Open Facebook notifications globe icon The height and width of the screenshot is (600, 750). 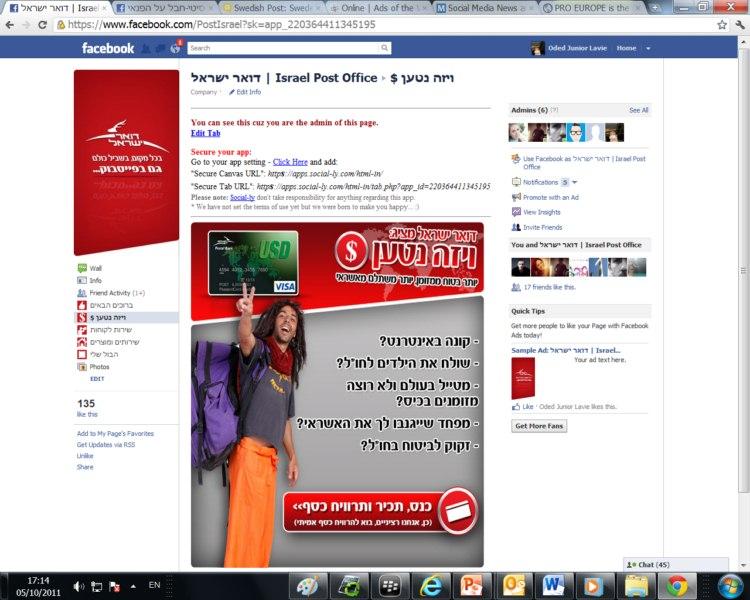click(175, 48)
